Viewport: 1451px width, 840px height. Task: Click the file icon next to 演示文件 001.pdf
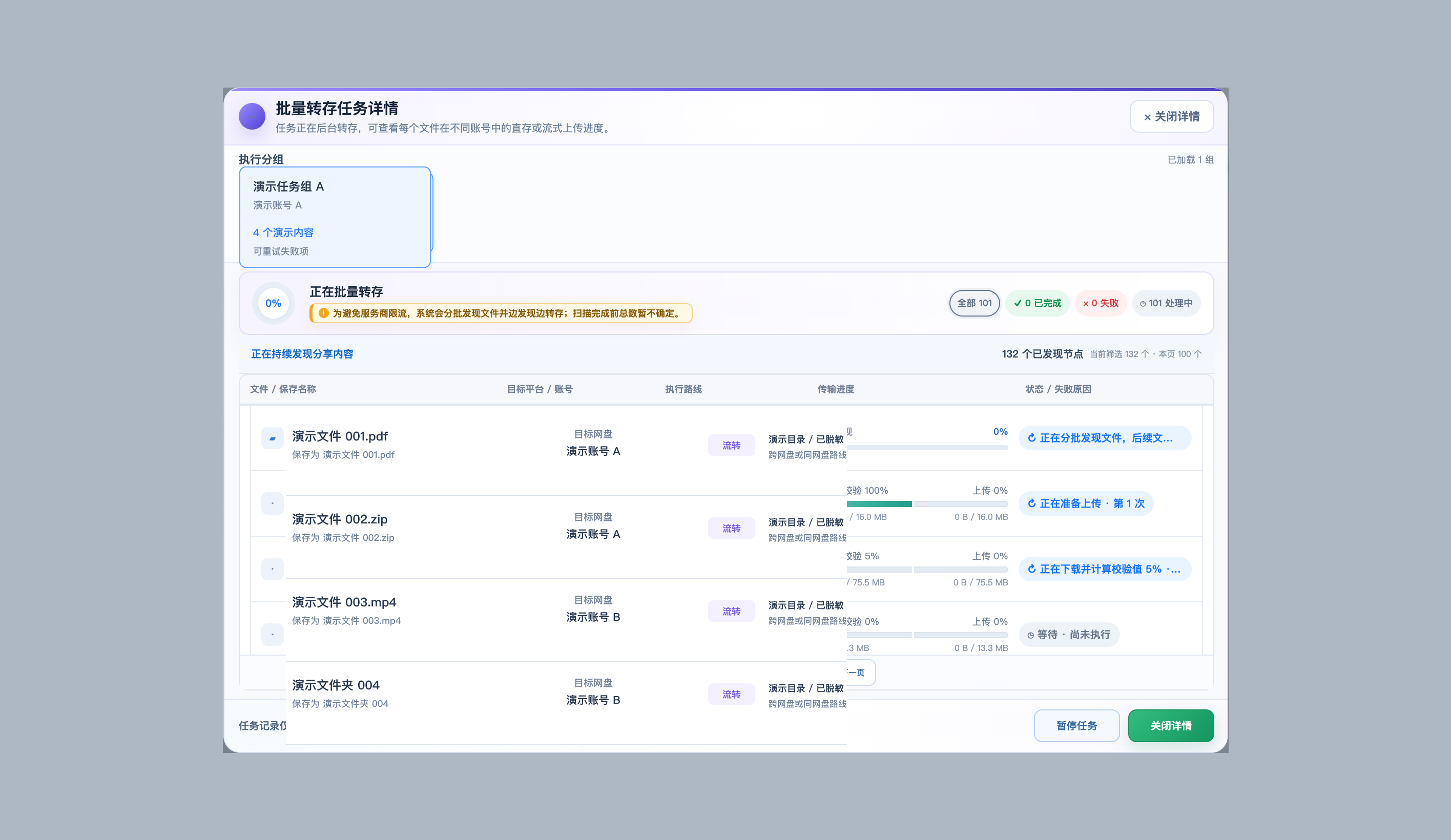[273, 438]
